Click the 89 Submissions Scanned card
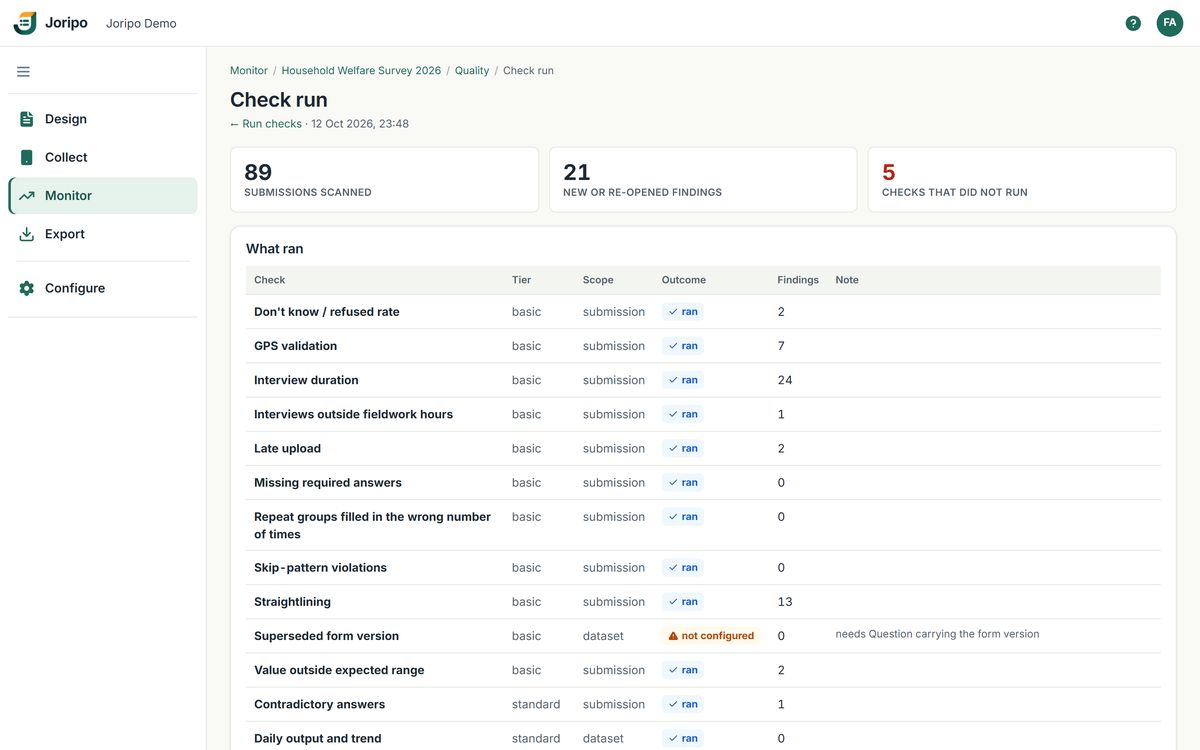The width and height of the screenshot is (1200, 750). pos(384,180)
